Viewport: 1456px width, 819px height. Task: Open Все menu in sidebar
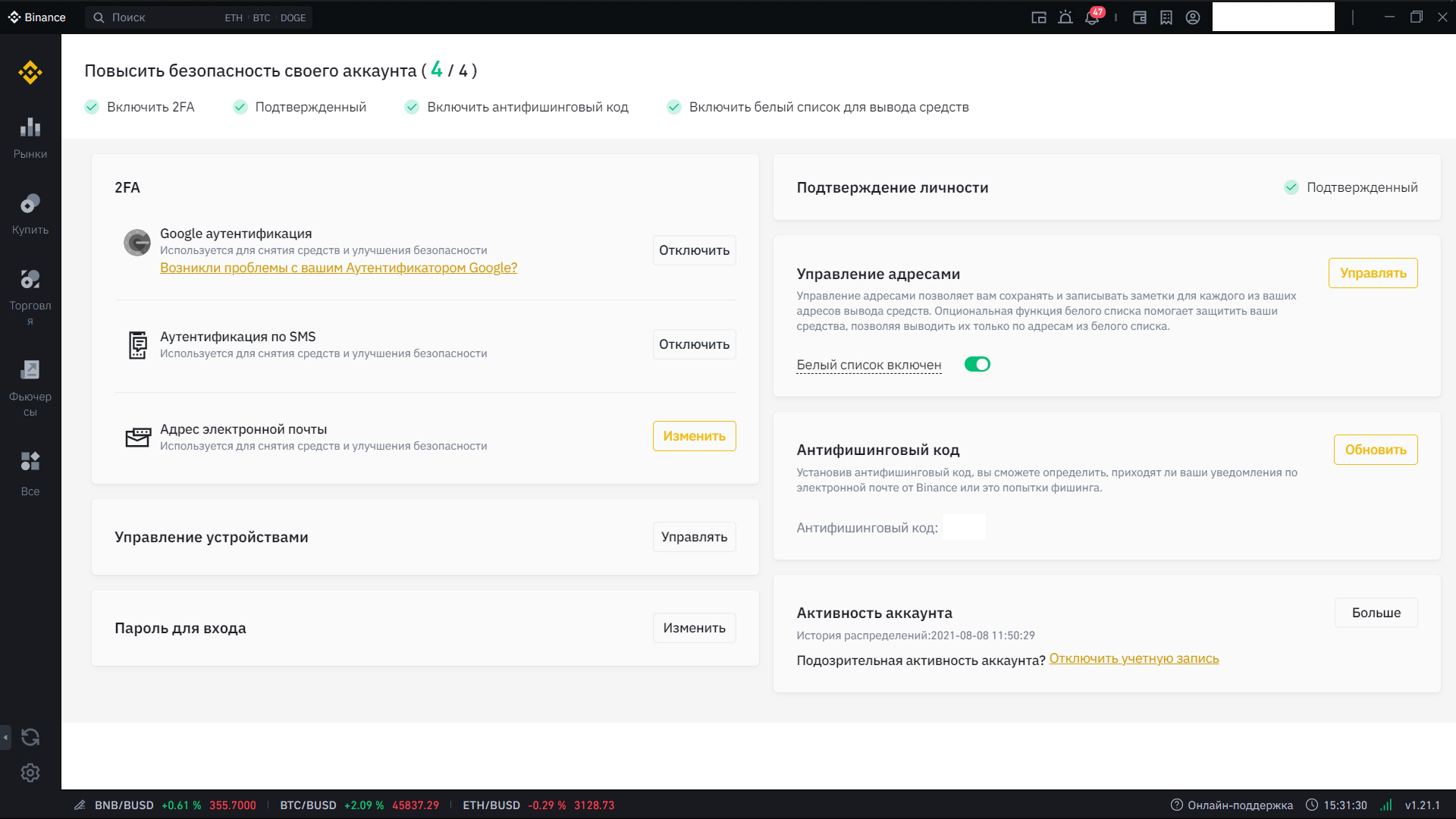point(30,473)
